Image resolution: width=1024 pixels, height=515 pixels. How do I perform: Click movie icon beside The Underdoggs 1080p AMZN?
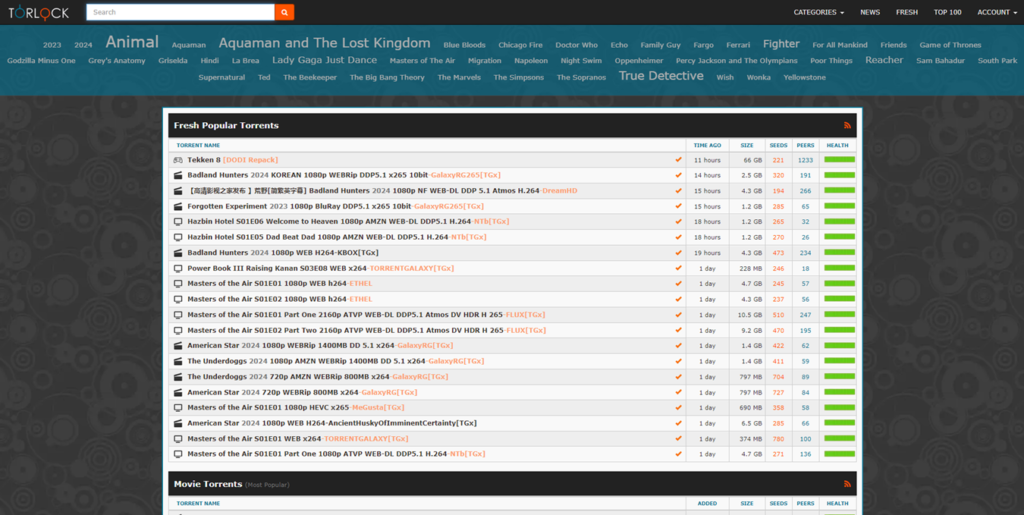point(178,361)
